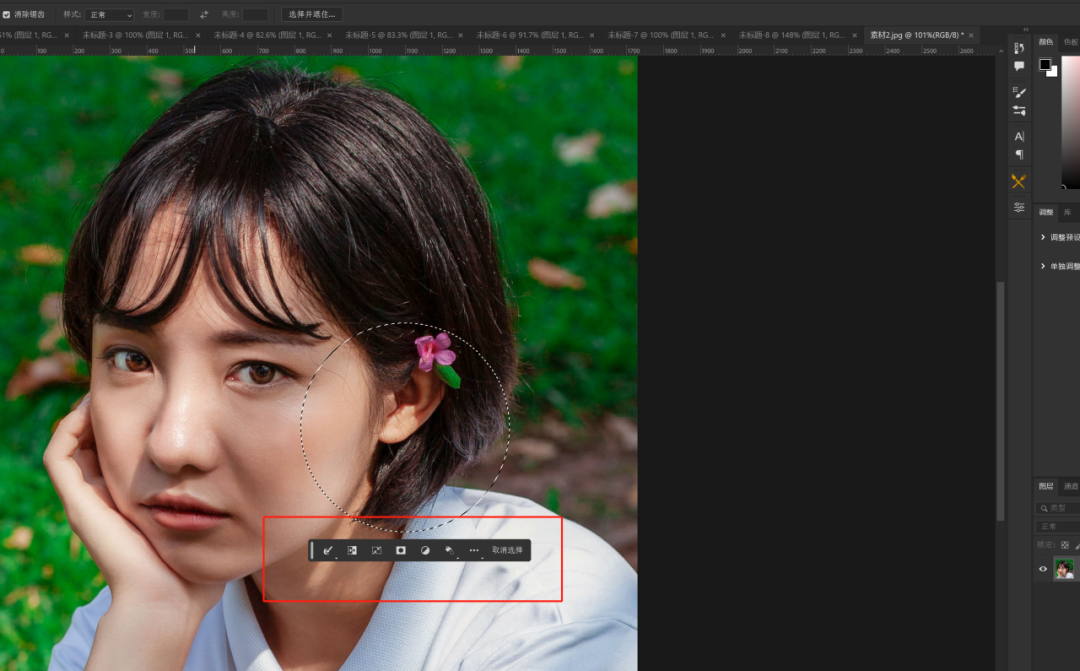Open the Paragraph panel icon

[1019, 155]
